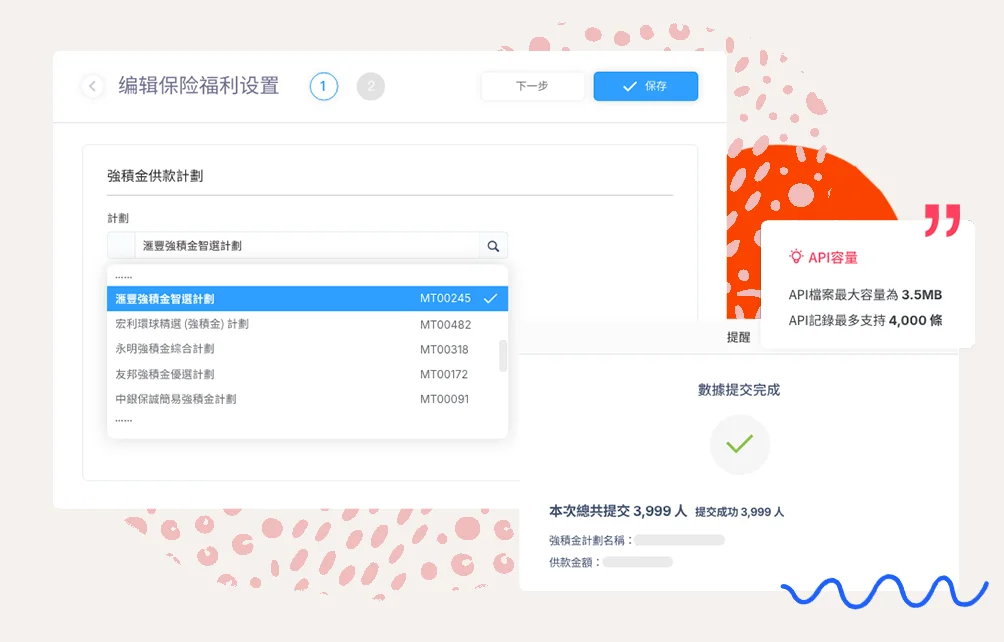1004x642 pixels.
Task: Go to step 1 circle indicator
Action: [x=323, y=87]
